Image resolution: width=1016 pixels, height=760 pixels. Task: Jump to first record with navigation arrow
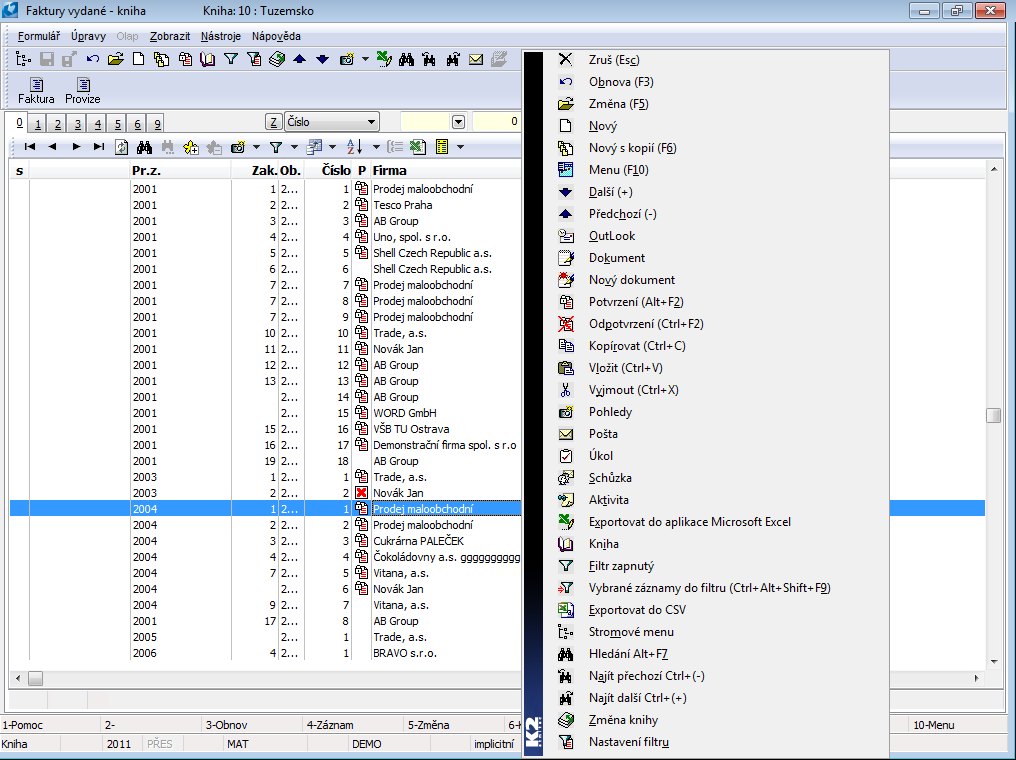[30, 147]
